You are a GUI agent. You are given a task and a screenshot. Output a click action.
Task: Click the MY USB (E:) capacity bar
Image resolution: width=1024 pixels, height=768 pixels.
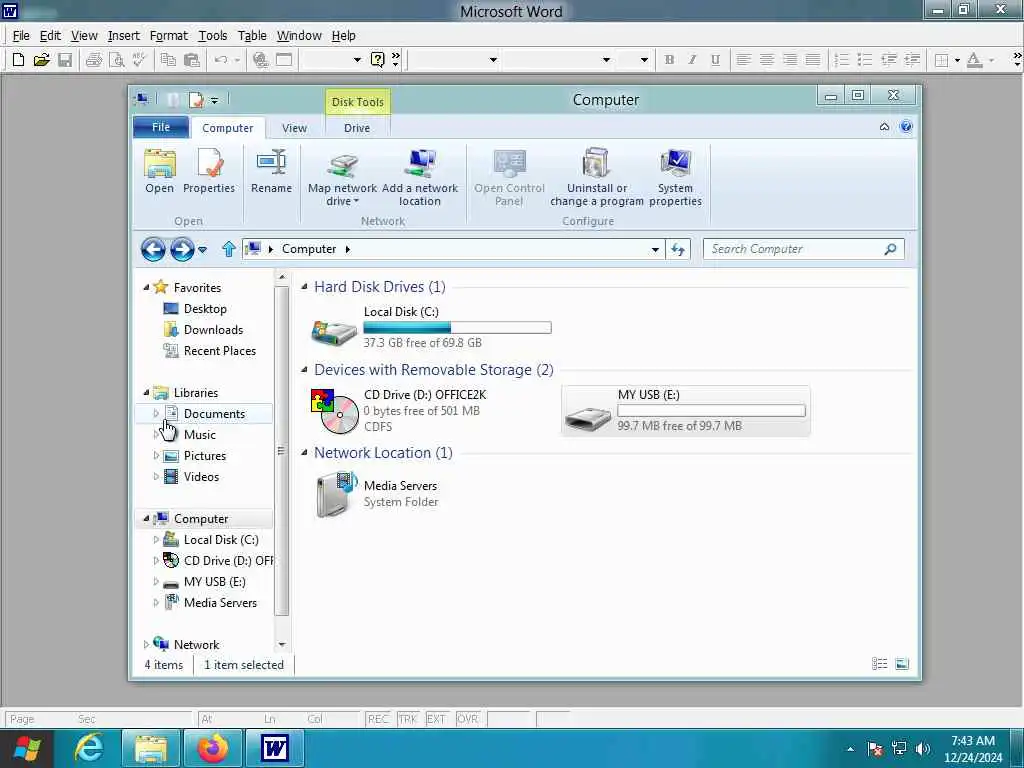tap(711, 411)
